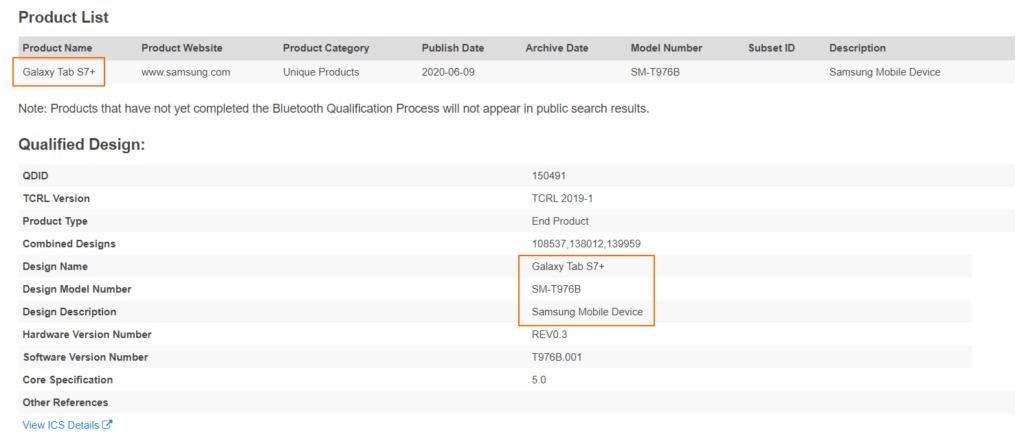This screenshot has width=1024, height=439.
Task: Click www.samsung.com in the product row
Action: click(x=186, y=72)
